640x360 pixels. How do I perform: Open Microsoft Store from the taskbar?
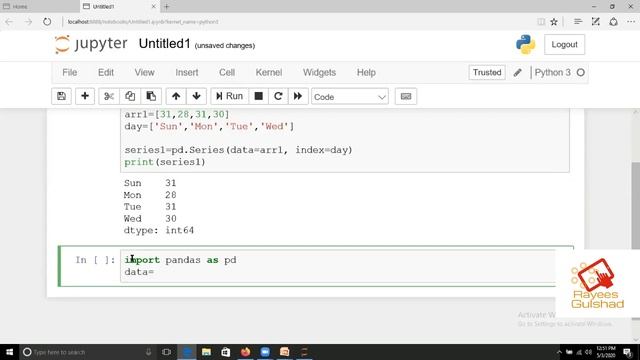click(x=226, y=352)
